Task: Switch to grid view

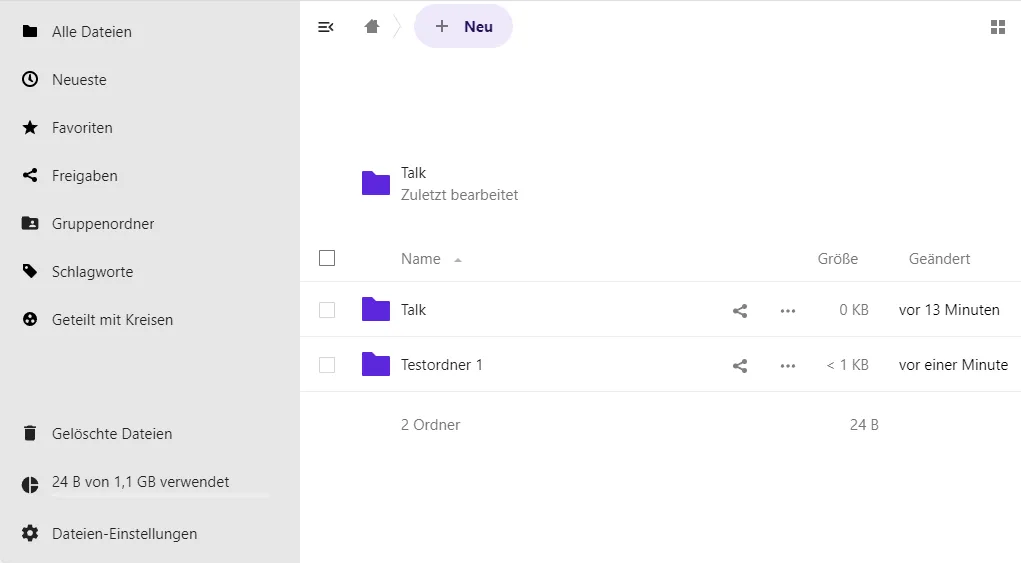Action: [997, 27]
